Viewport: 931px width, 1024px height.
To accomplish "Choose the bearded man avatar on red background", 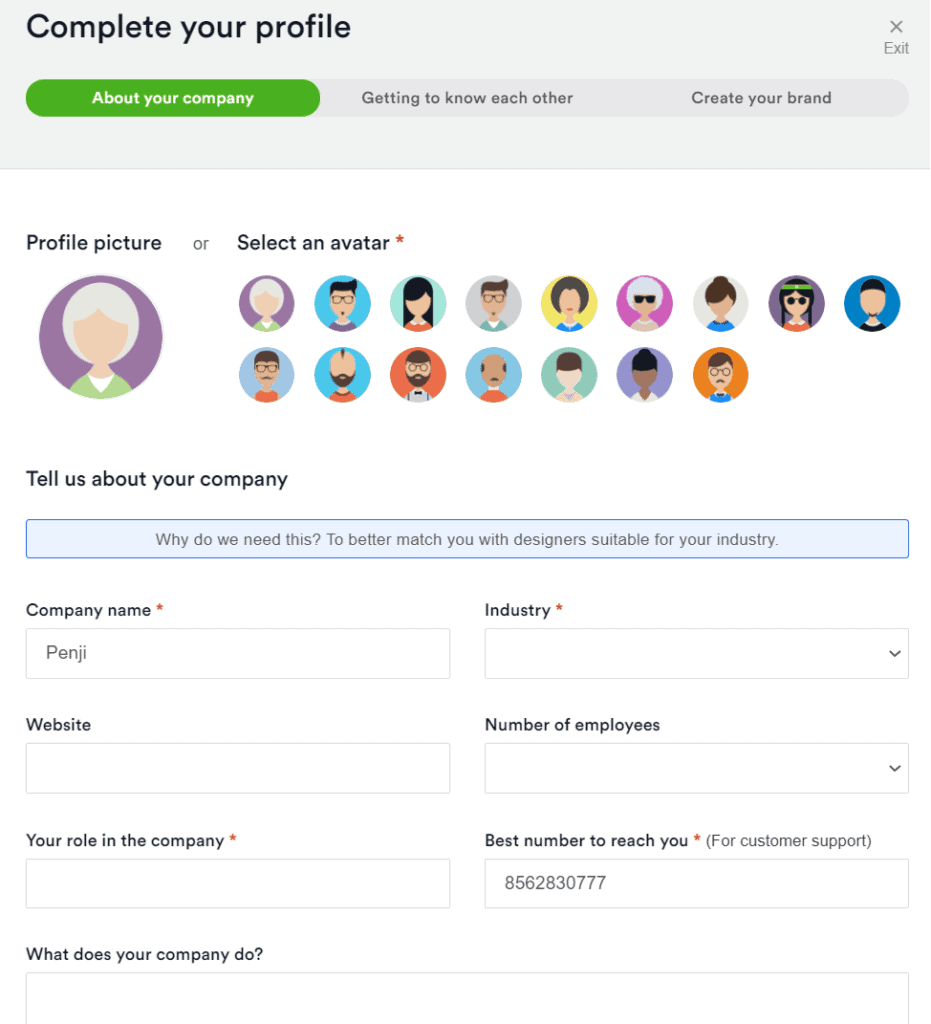I will (418, 375).
